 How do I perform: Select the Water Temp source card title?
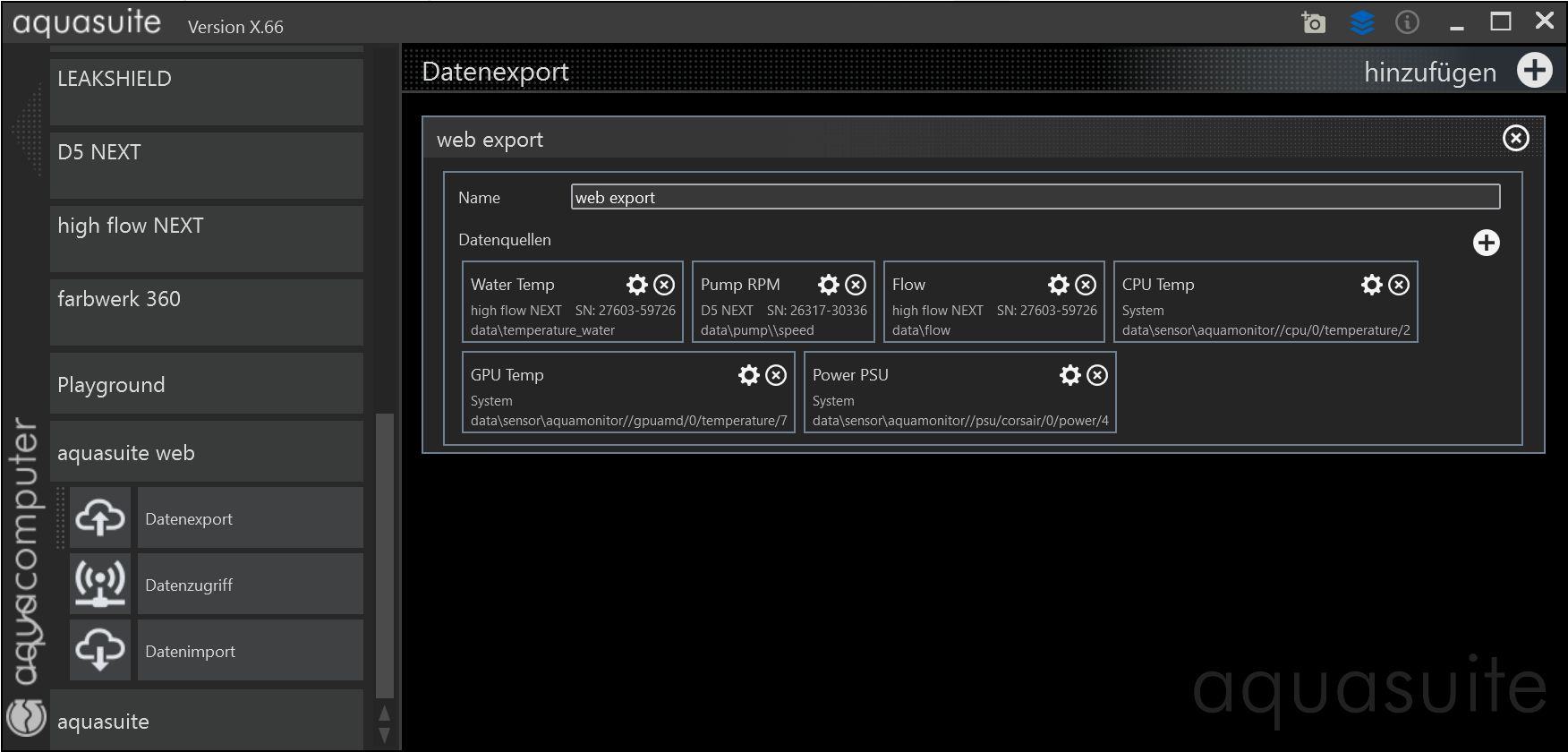513,285
